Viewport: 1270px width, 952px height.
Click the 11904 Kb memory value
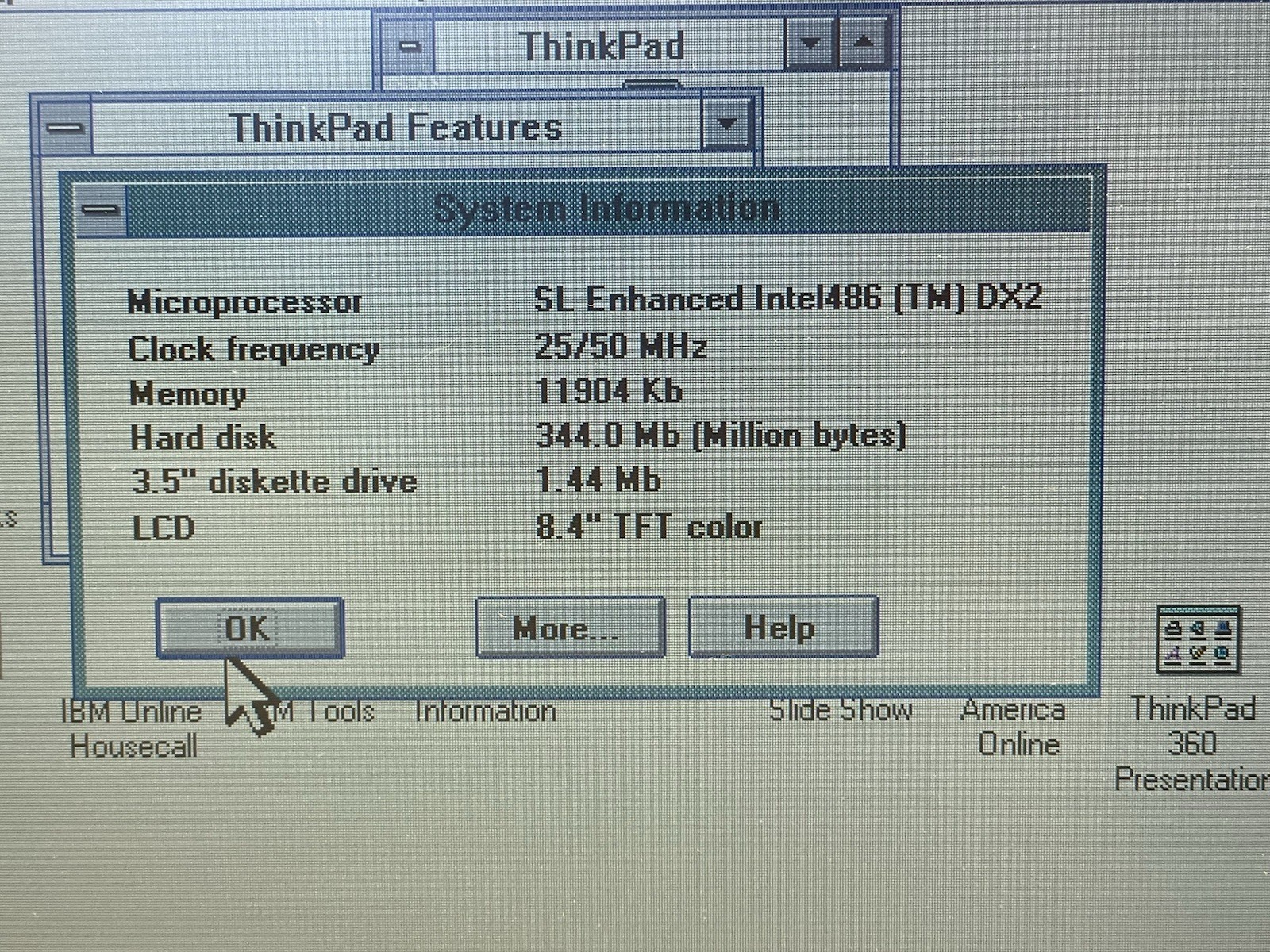(x=609, y=390)
